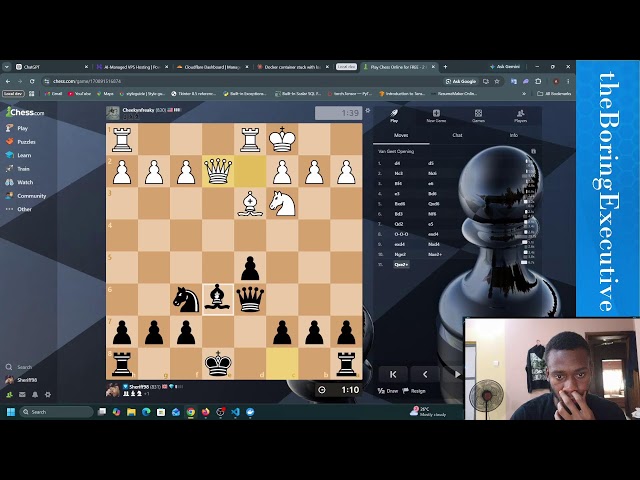640x480 pixels.
Task: Click icon right of Van Geet Opening
Action: (x=533, y=151)
